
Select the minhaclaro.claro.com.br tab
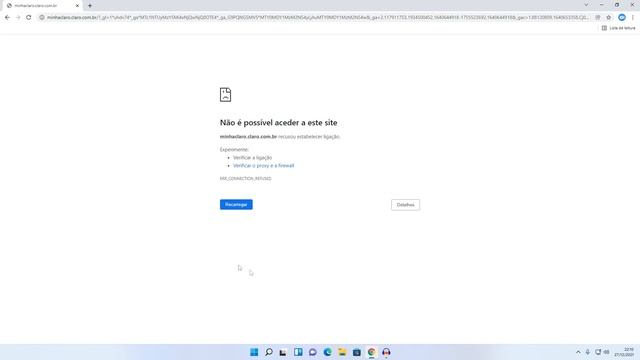click(42, 6)
